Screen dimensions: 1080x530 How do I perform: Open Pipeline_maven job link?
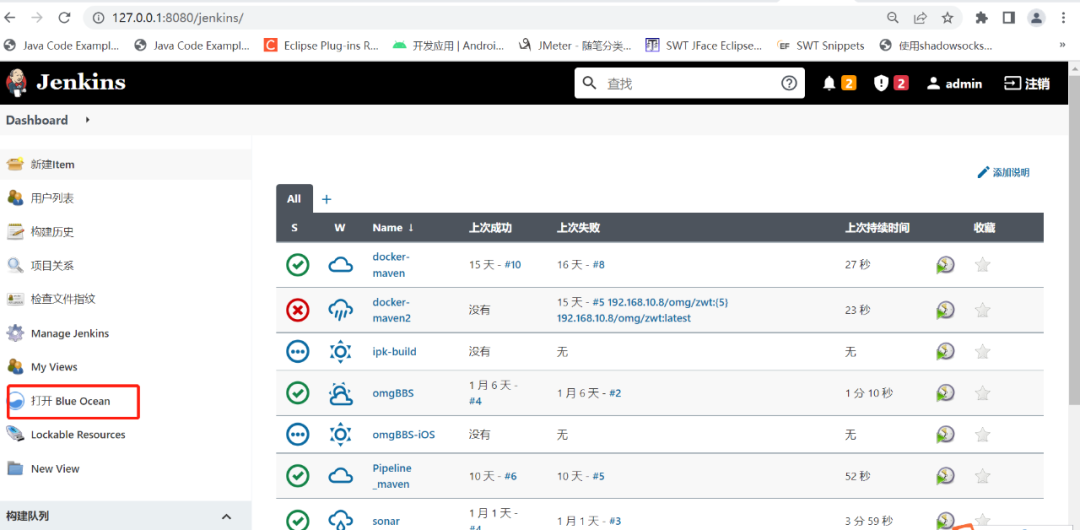click(x=392, y=476)
